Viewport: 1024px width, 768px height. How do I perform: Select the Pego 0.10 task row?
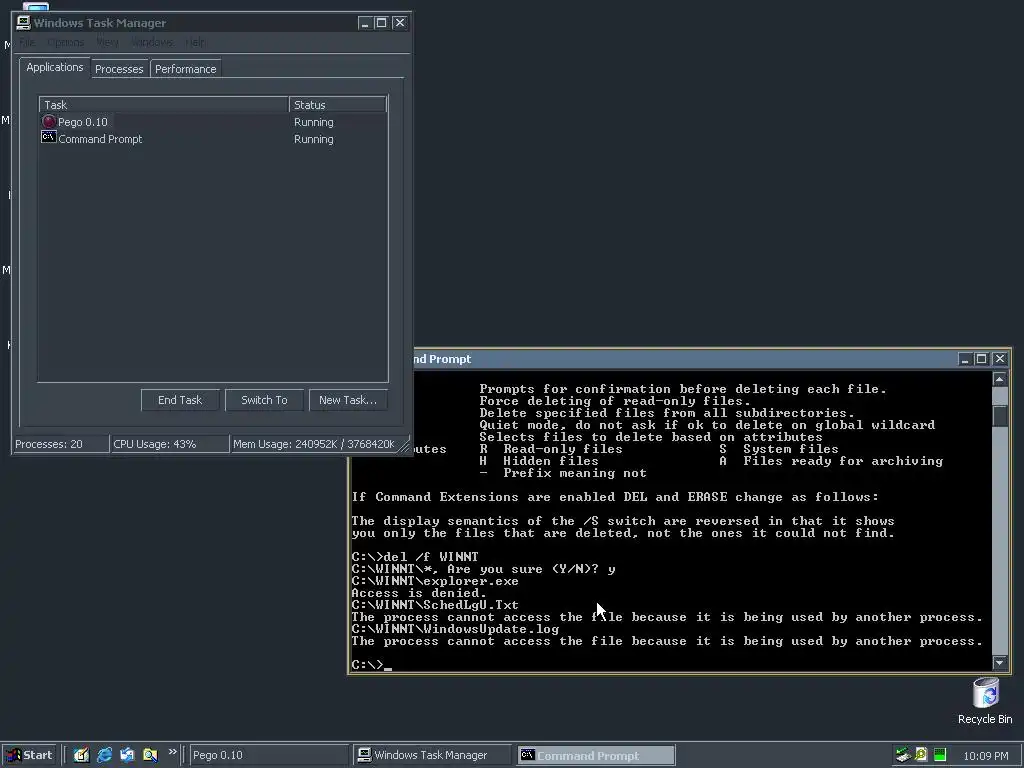(213, 122)
